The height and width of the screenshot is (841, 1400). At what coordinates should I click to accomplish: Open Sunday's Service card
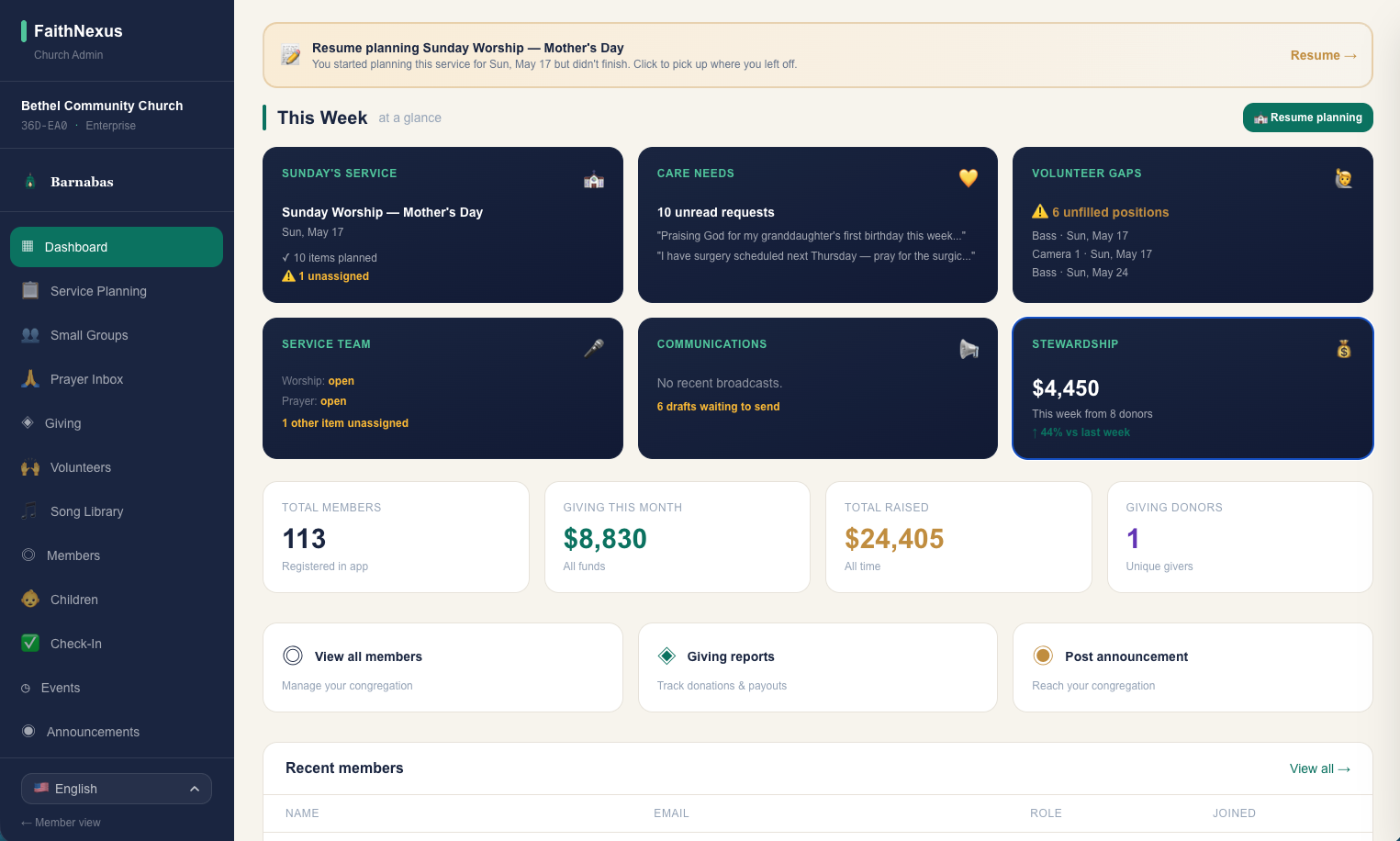point(442,225)
